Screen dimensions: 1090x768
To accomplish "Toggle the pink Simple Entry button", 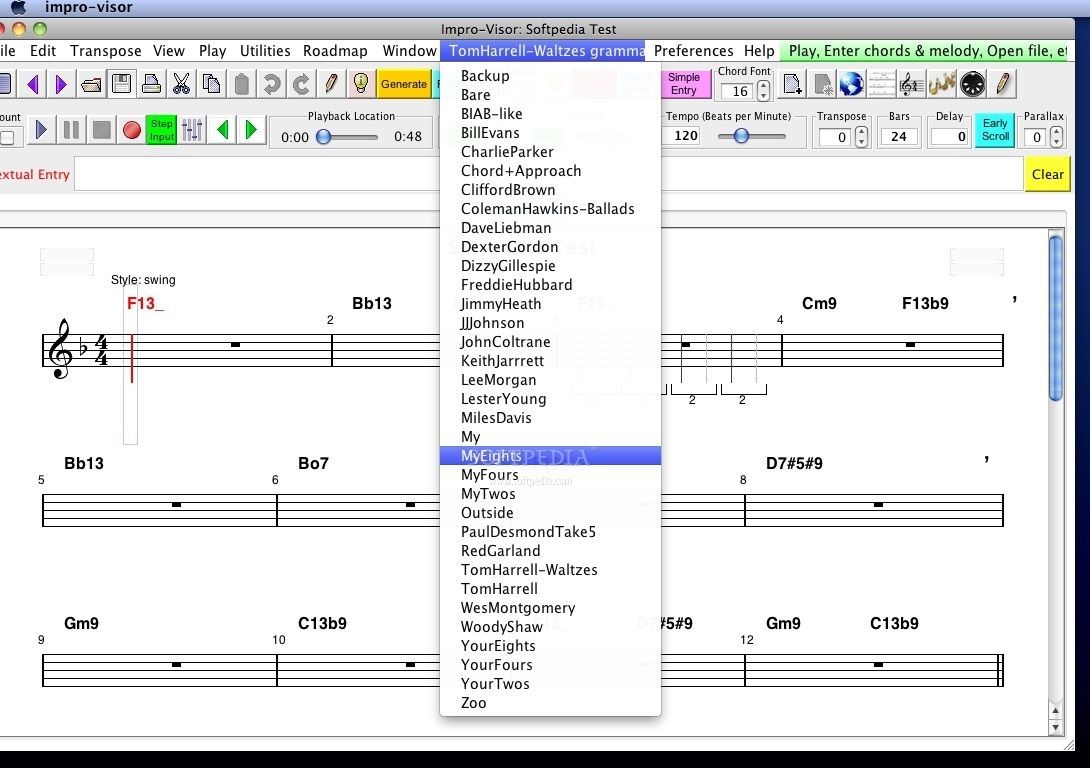I will 684,84.
